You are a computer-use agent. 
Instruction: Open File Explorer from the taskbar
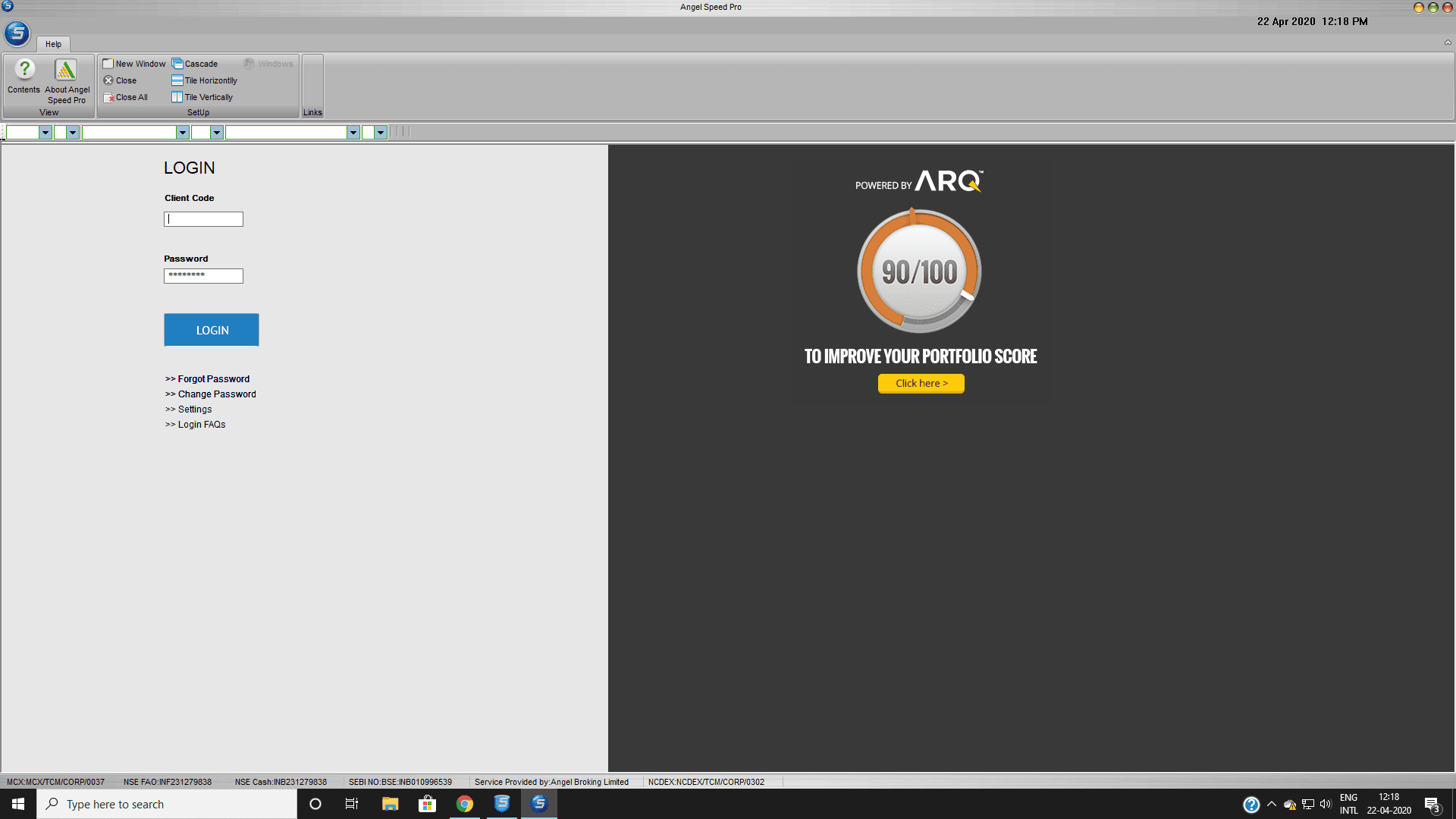coord(390,804)
